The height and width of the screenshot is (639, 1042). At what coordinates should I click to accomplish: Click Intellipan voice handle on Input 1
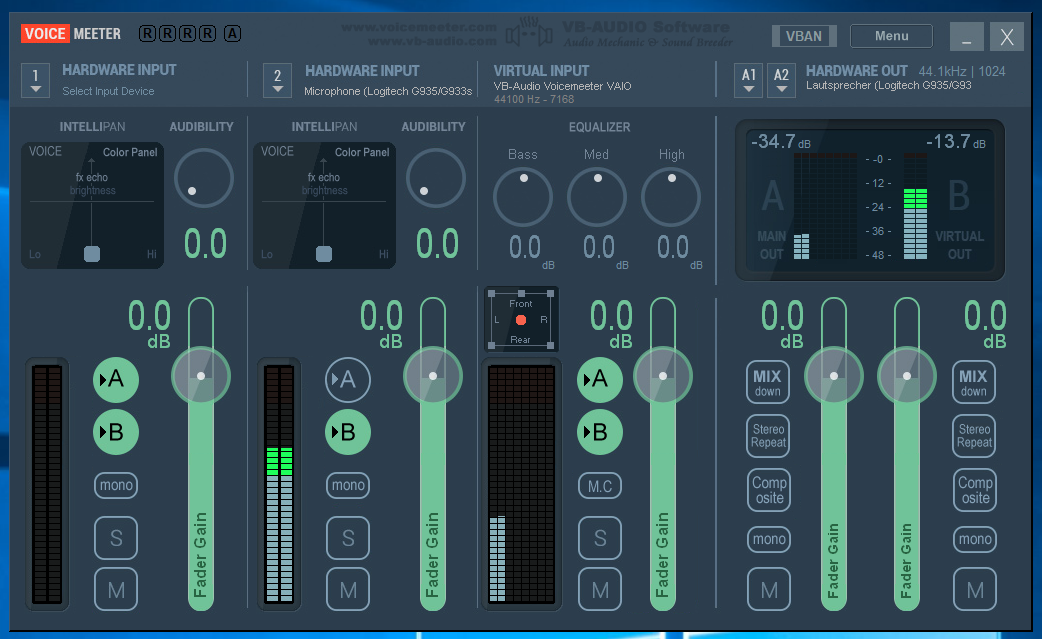[92, 254]
